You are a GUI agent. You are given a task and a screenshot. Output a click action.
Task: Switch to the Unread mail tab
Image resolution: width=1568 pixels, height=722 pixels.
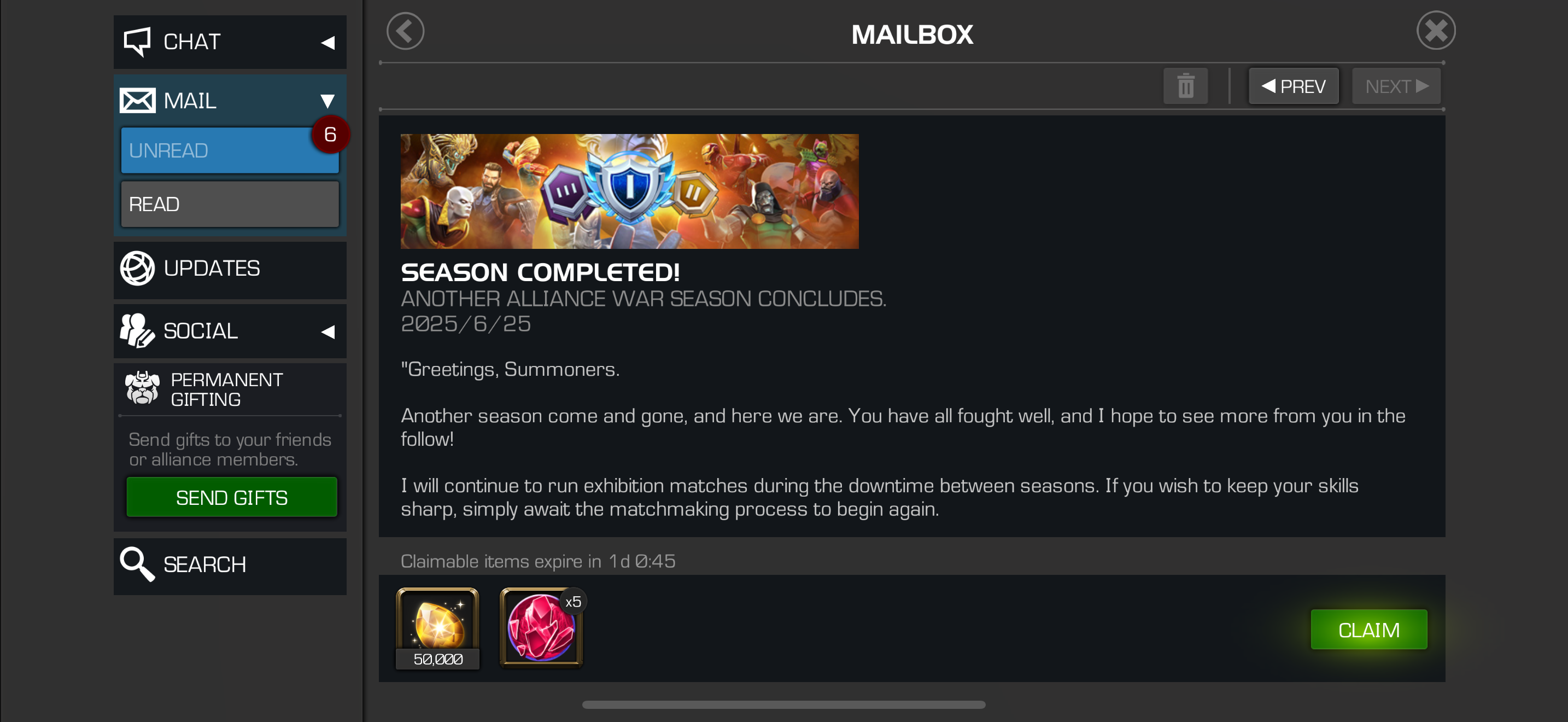coord(230,150)
